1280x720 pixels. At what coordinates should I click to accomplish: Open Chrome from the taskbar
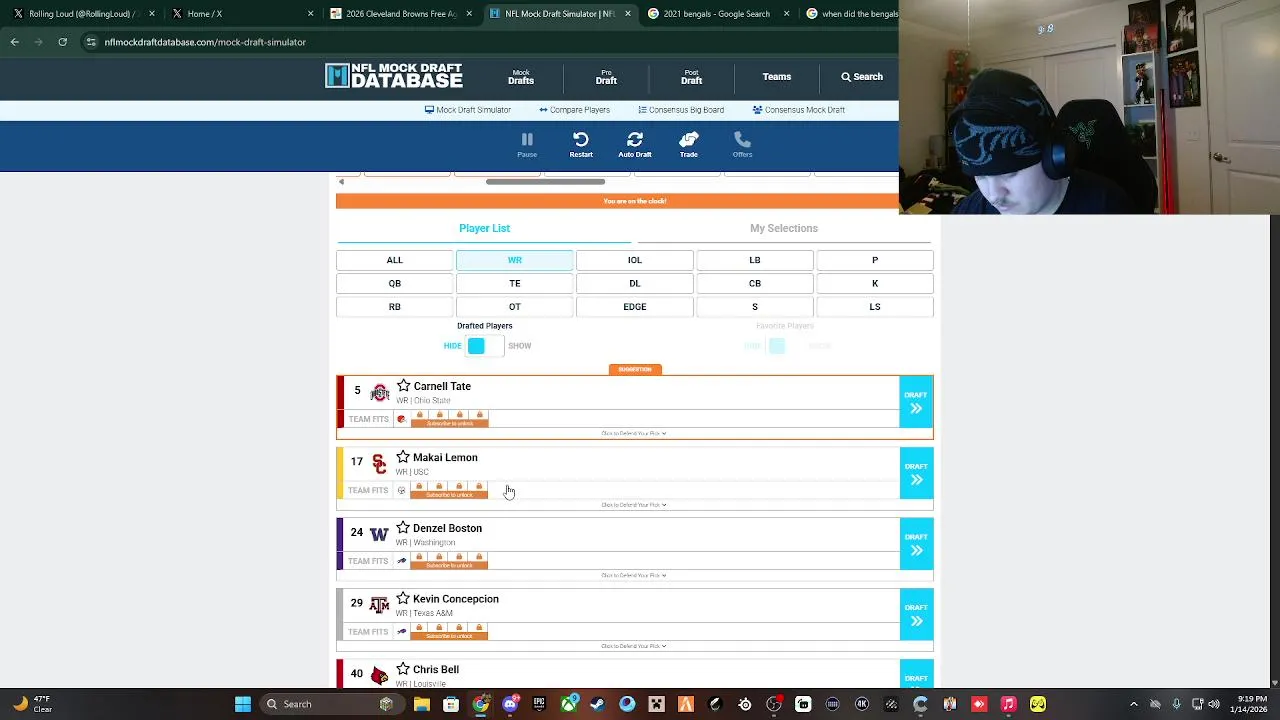click(x=481, y=704)
